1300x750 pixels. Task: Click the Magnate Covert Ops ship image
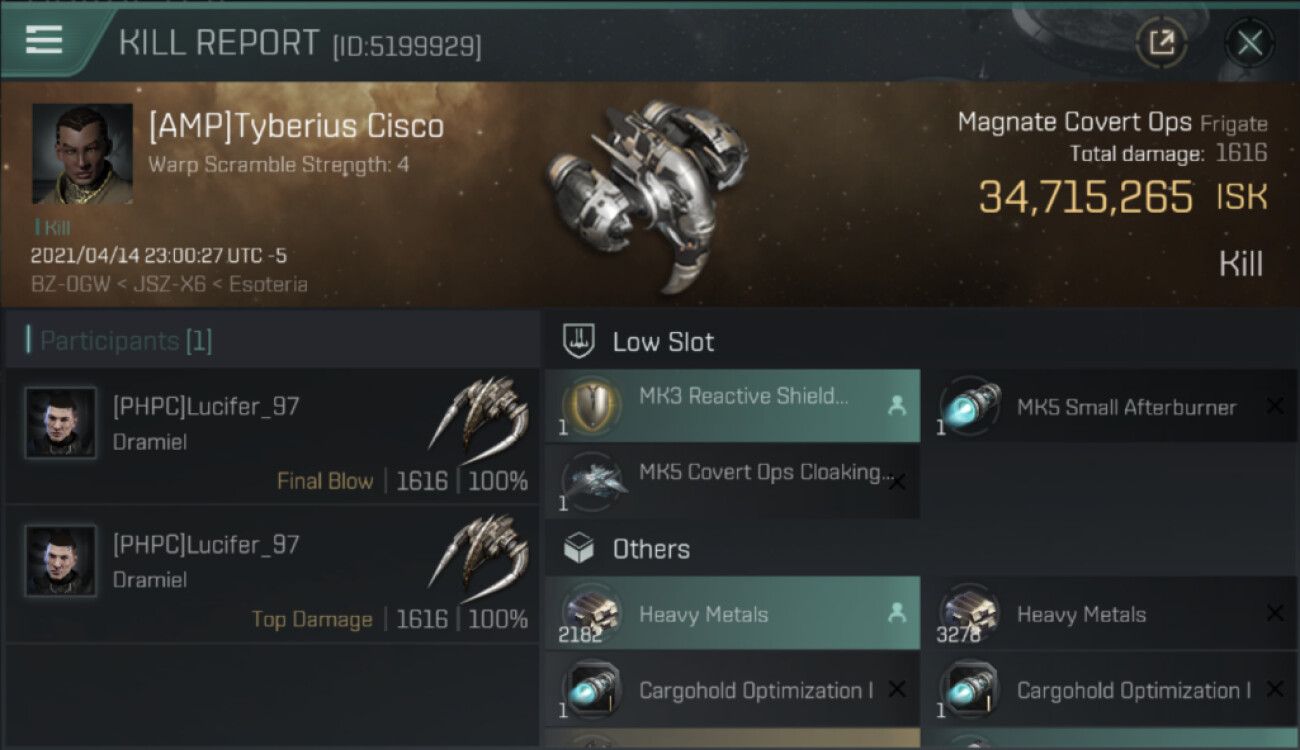(x=645, y=190)
